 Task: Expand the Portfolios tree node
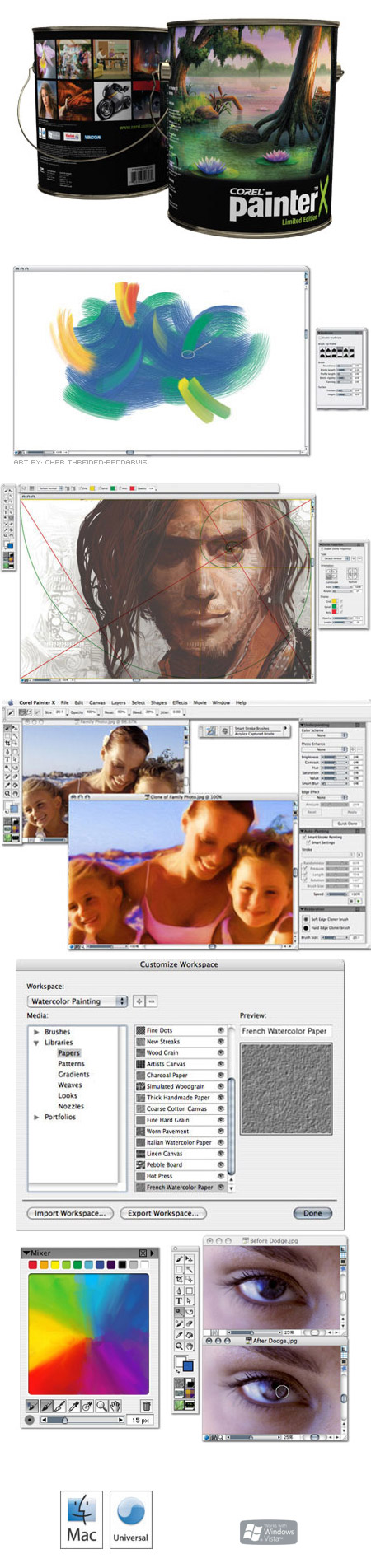point(36,1117)
